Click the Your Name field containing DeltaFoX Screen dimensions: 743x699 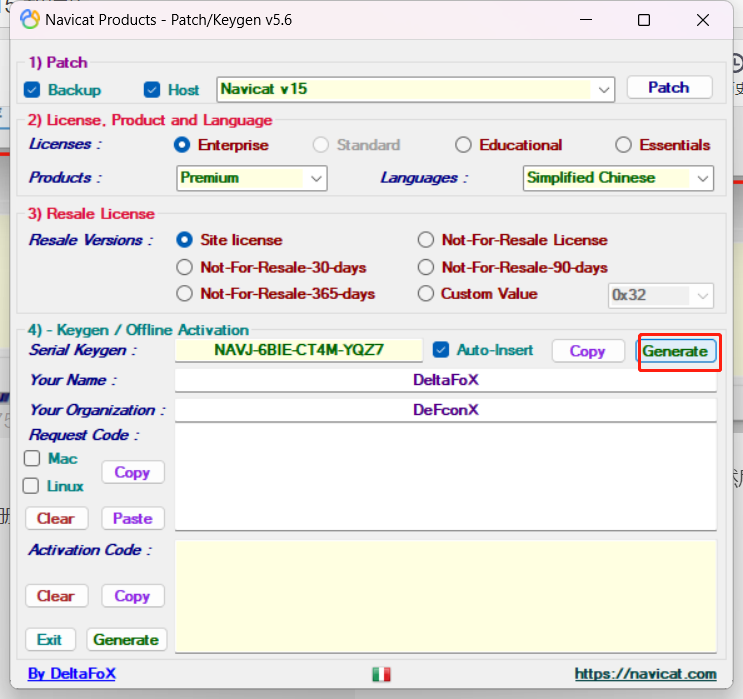(445, 380)
